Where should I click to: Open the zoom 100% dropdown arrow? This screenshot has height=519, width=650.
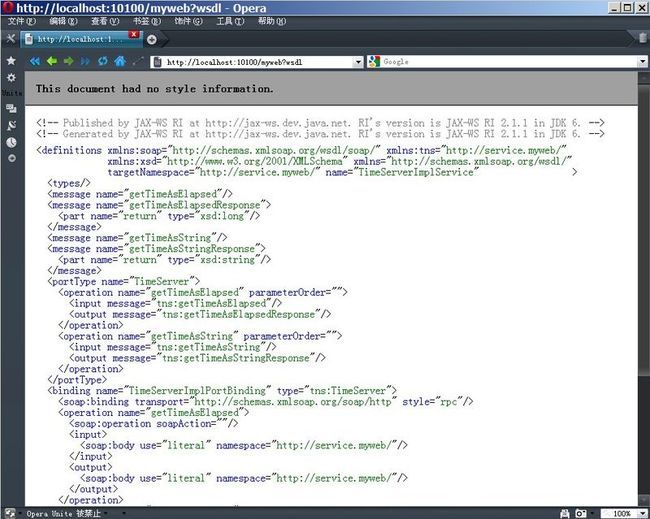641,514
